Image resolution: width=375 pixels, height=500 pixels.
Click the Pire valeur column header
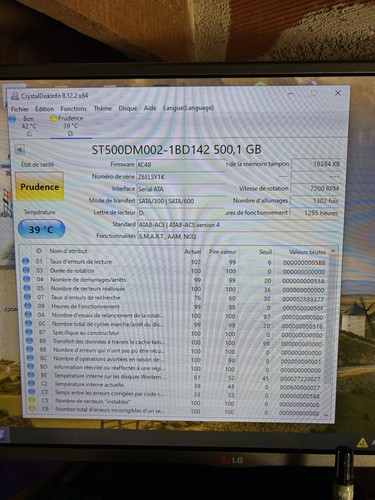[x=223, y=252]
